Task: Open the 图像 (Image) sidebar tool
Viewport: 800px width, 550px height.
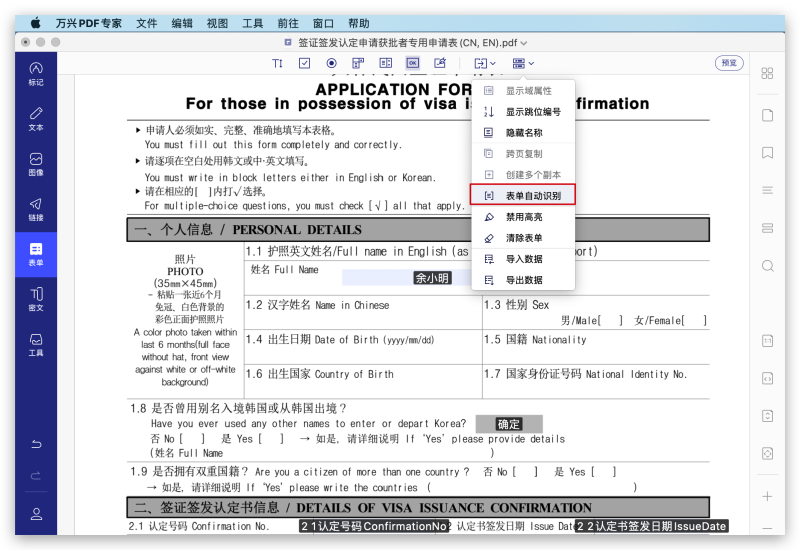Action: tap(36, 164)
